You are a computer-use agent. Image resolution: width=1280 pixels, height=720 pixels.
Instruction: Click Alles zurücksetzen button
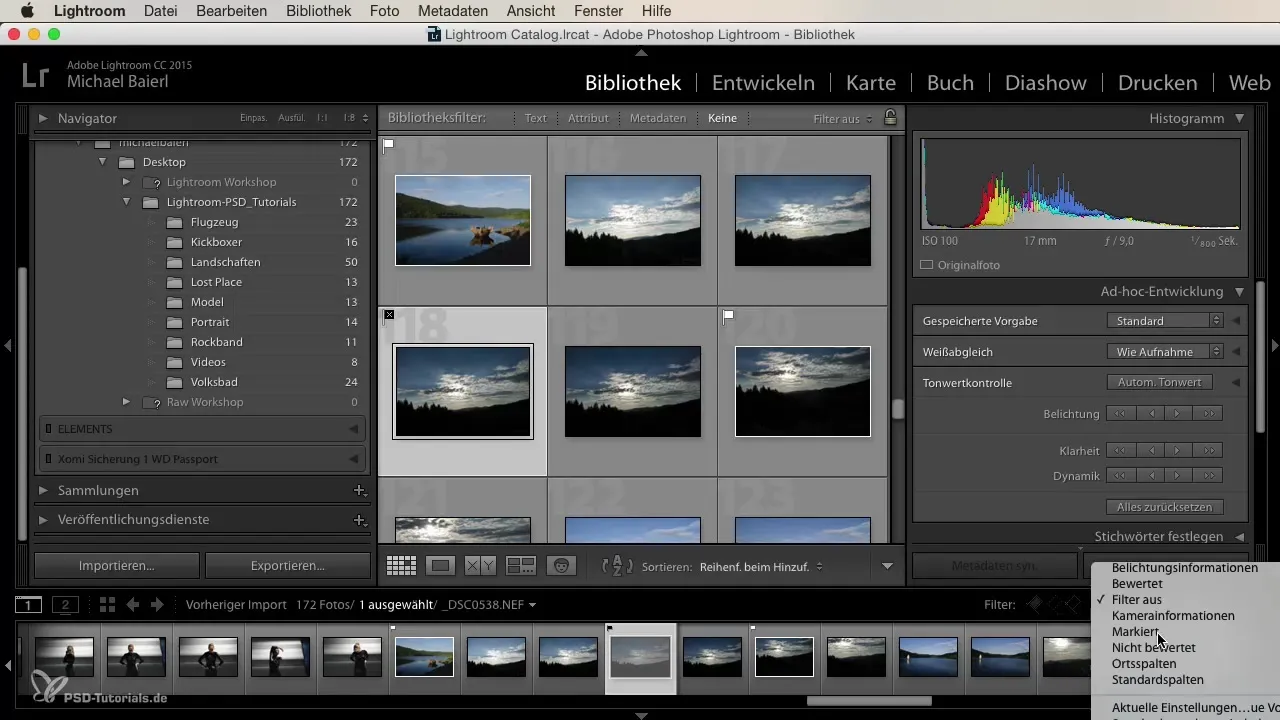click(x=1166, y=507)
